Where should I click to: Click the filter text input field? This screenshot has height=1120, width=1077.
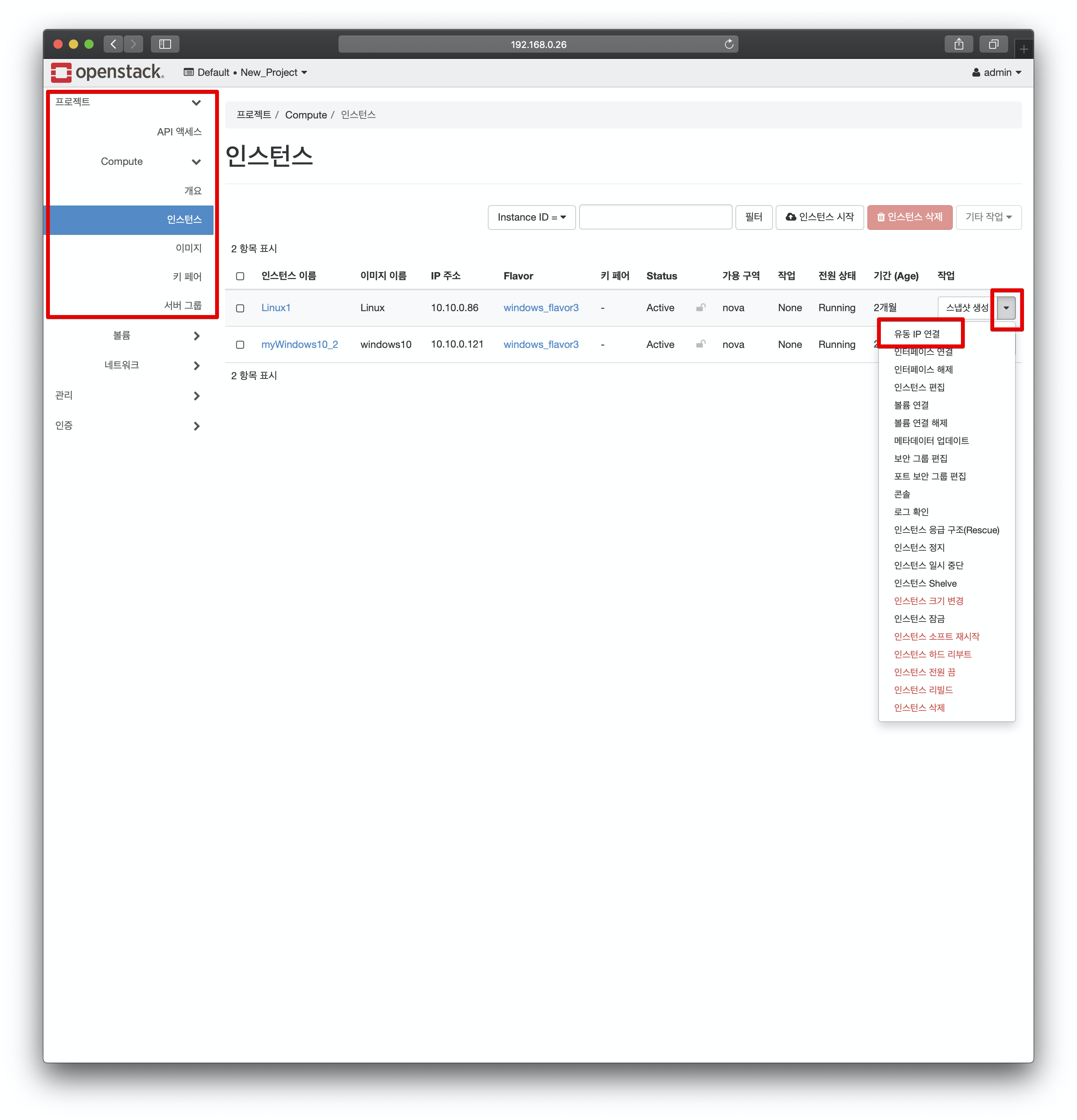pos(655,217)
